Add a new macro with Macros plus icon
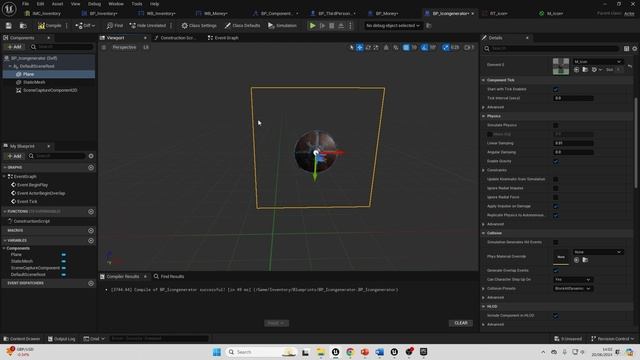 click(91, 231)
